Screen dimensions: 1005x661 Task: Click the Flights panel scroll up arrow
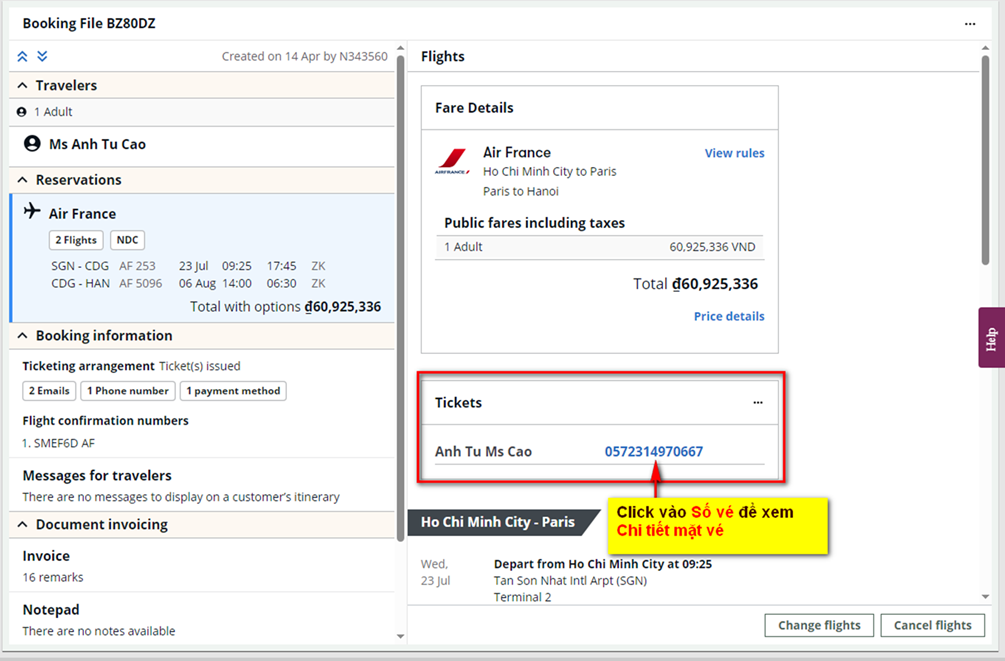point(985,48)
